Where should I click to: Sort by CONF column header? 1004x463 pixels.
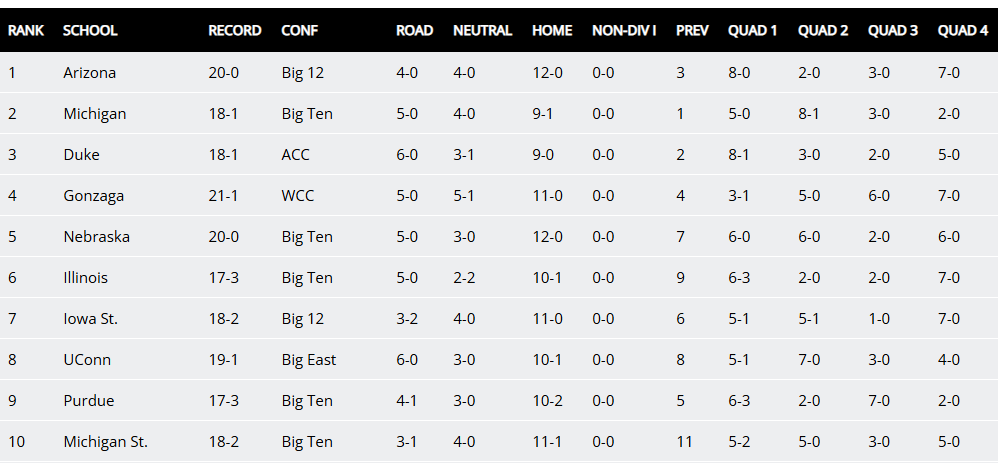(x=300, y=31)
